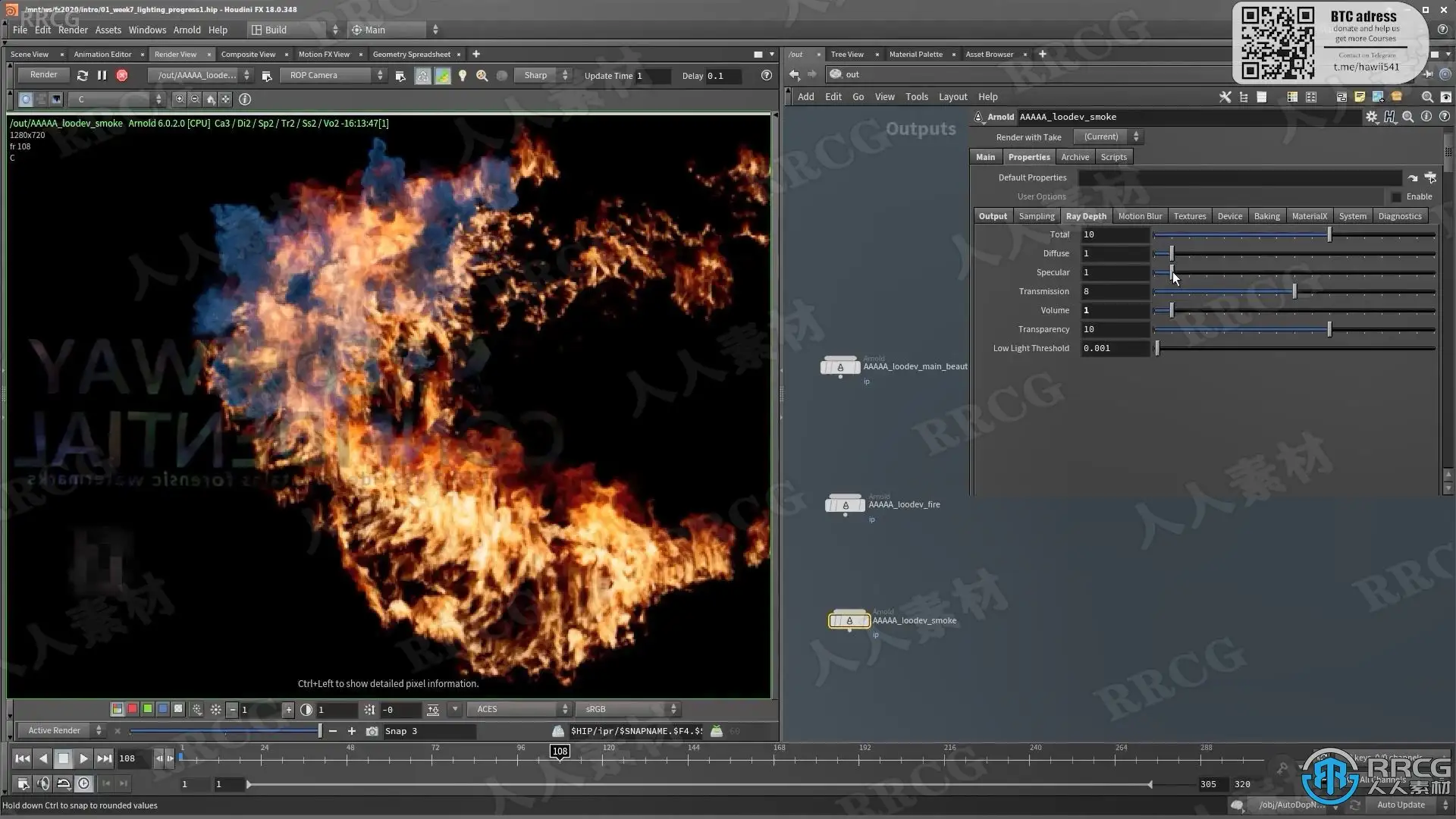
Task: Open parameter pane help icon
Action: [x=1444, y=117]
